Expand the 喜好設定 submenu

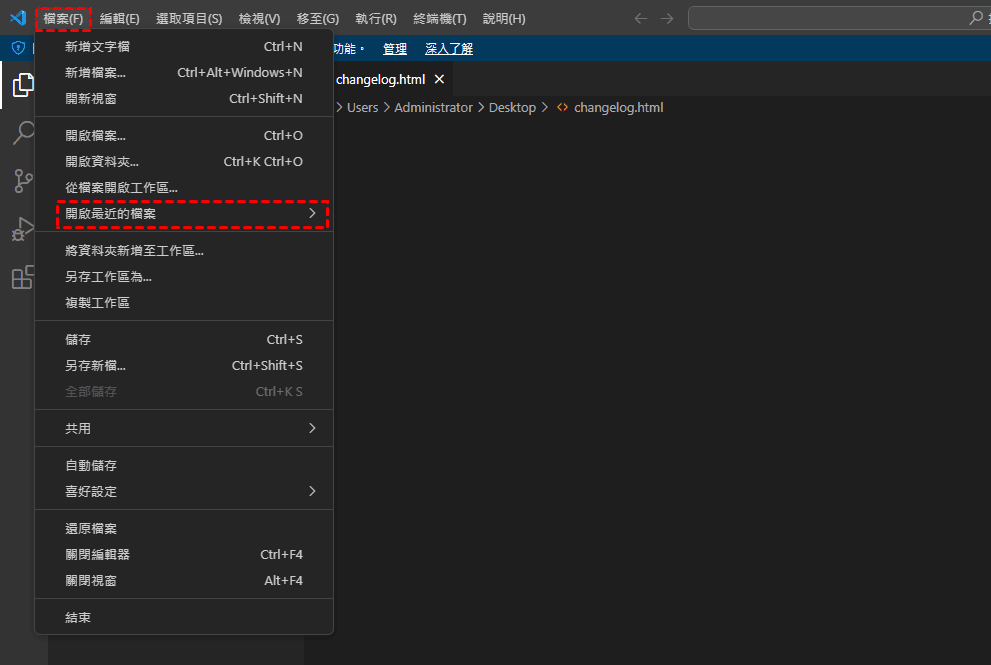(184, 492)
